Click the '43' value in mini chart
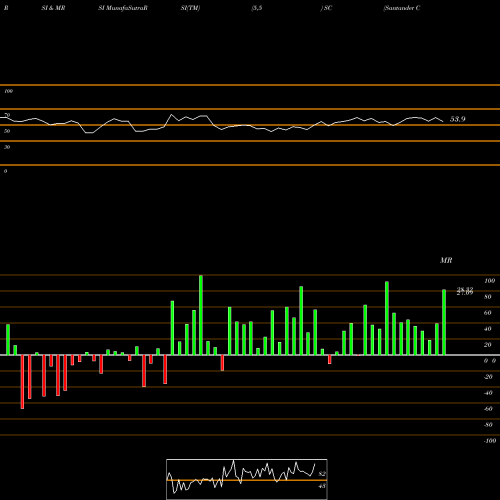 pyautogui.click(x=322, y=486)
